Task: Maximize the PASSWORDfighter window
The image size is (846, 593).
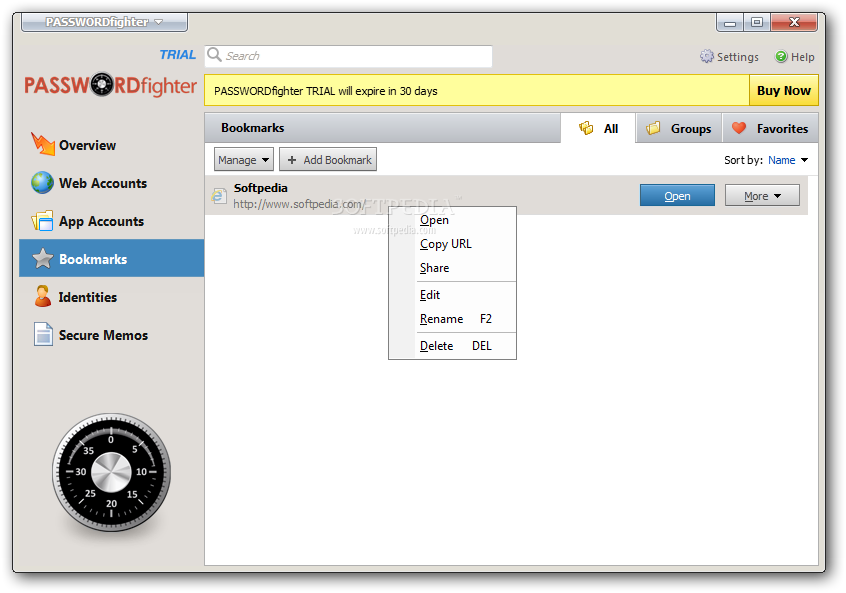Action: [x=757, y=22]
